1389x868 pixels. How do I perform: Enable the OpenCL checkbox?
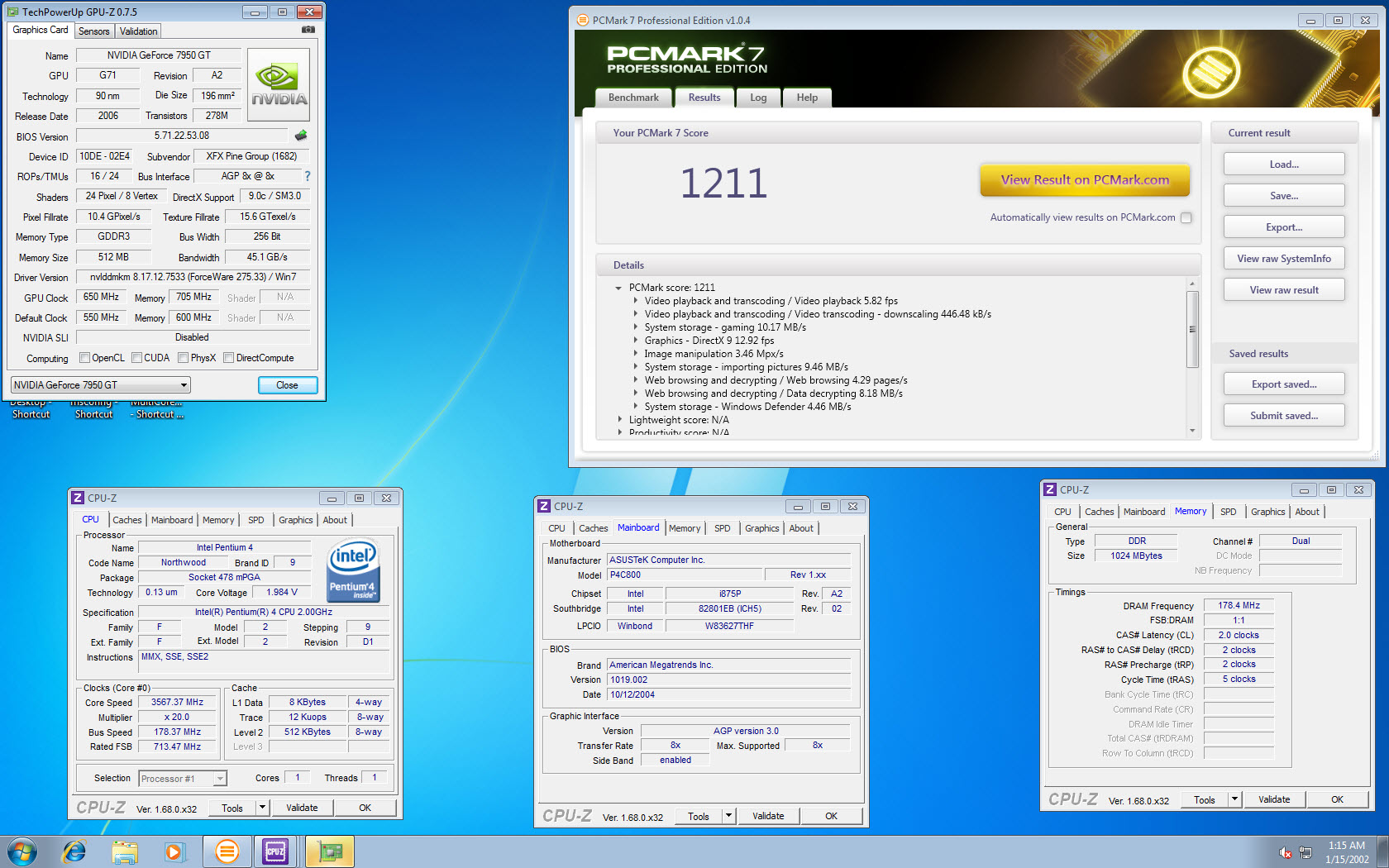pos(84,358)
